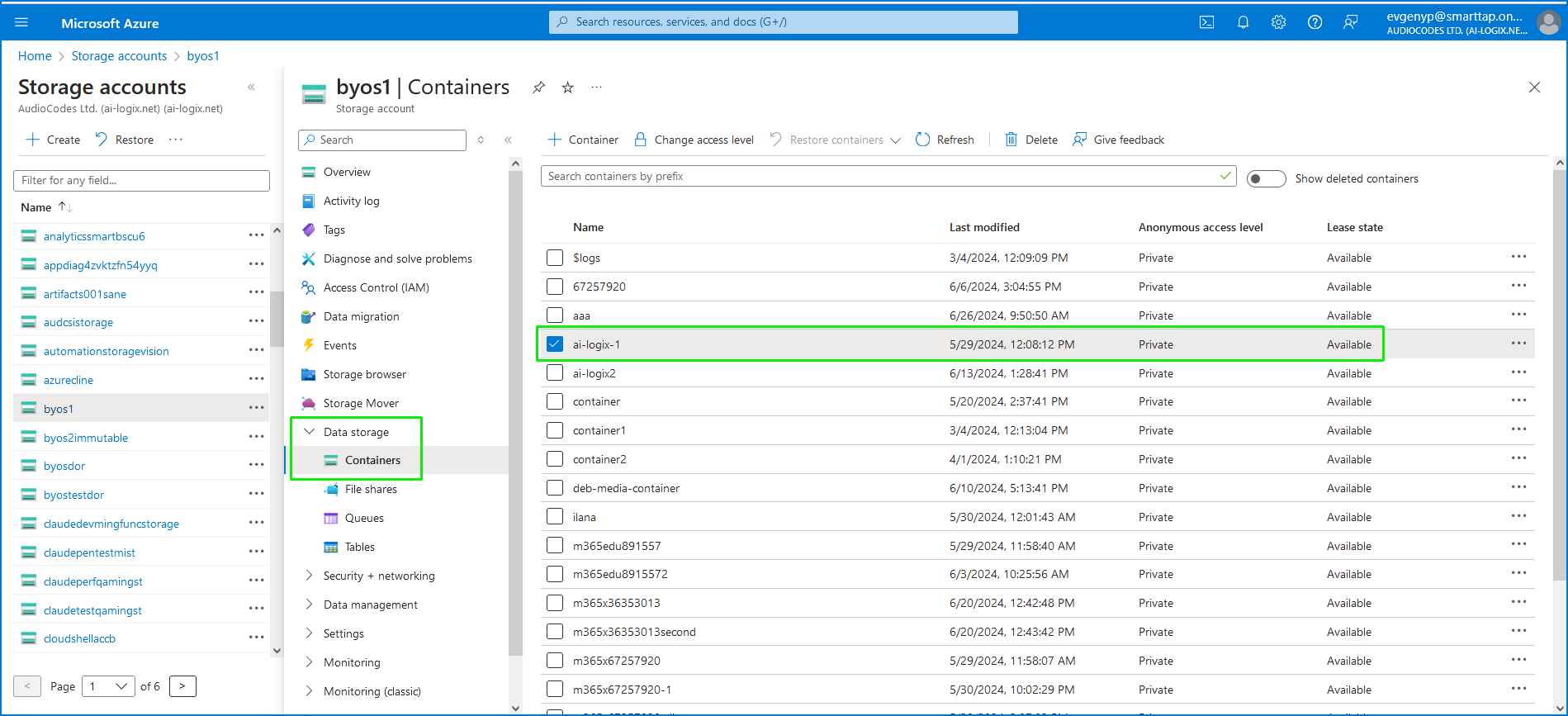Toggle the resource menu expand/collapse arrows
Screen dimensions: 1568x716
tap(481, 140)
